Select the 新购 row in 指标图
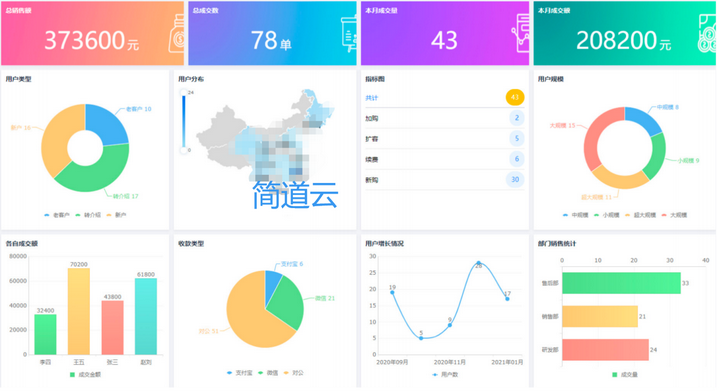This screenshot has height=391, width=720. point(444,180)
